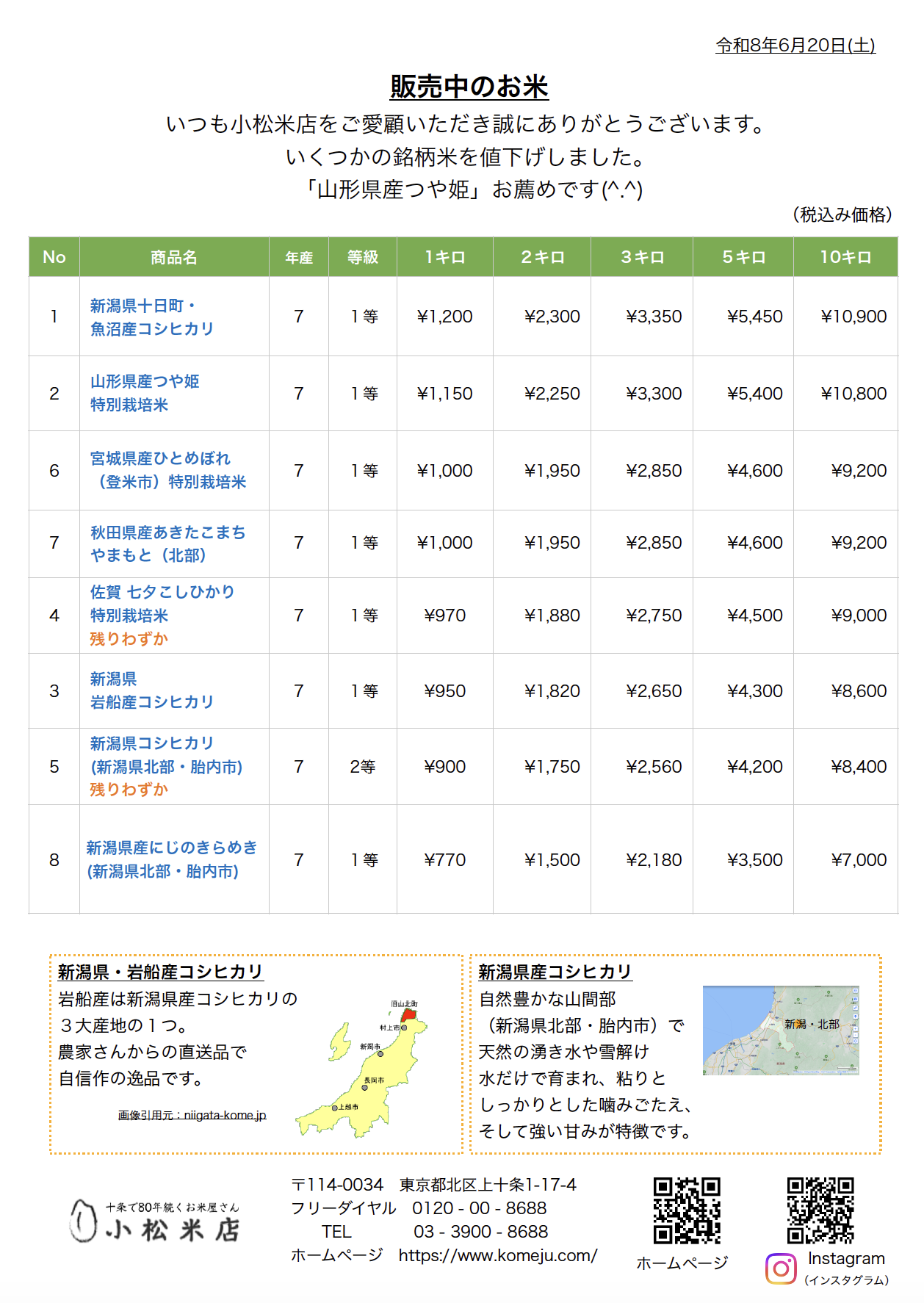The image size is (924, 1303).
Task: Click the free dial number 0120 - 00 - 8688
Action: click(479, 1208)
